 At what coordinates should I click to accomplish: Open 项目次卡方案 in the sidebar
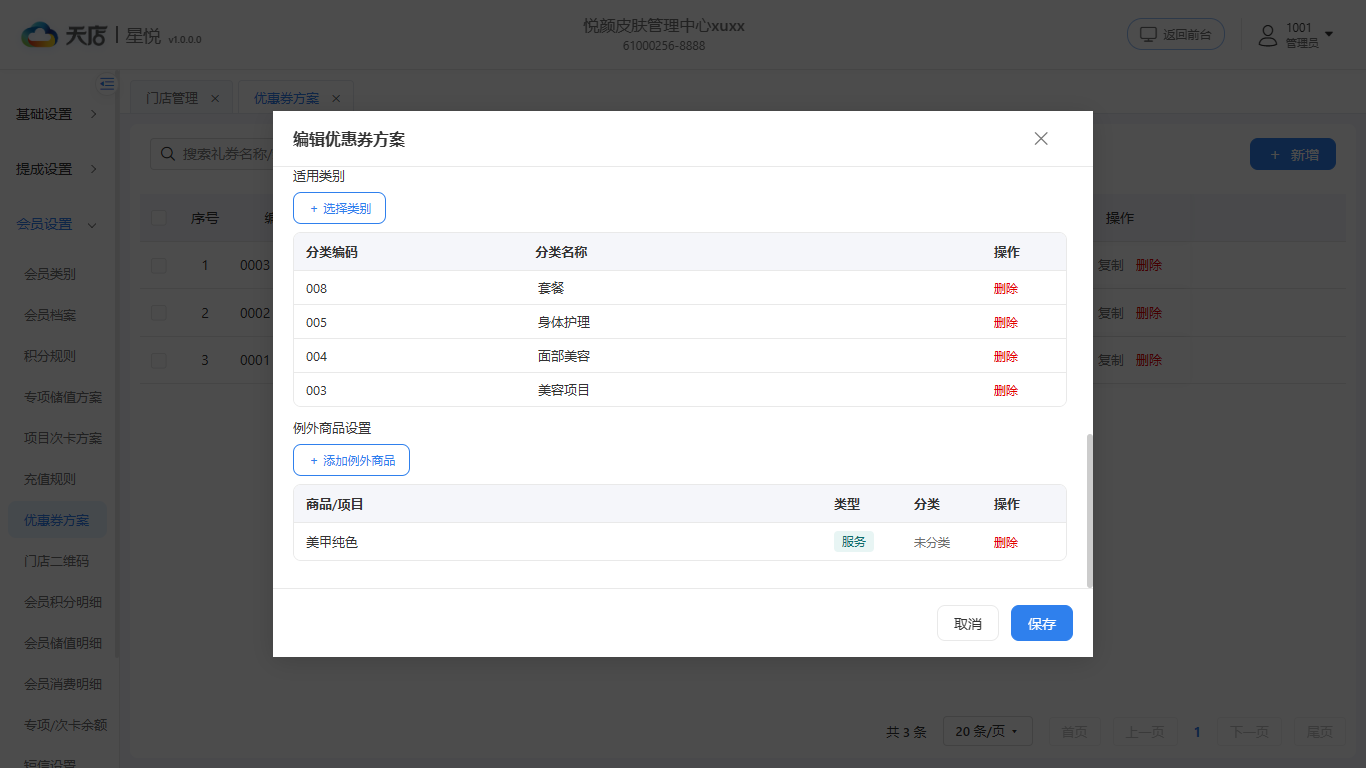(x=63, y=438)
